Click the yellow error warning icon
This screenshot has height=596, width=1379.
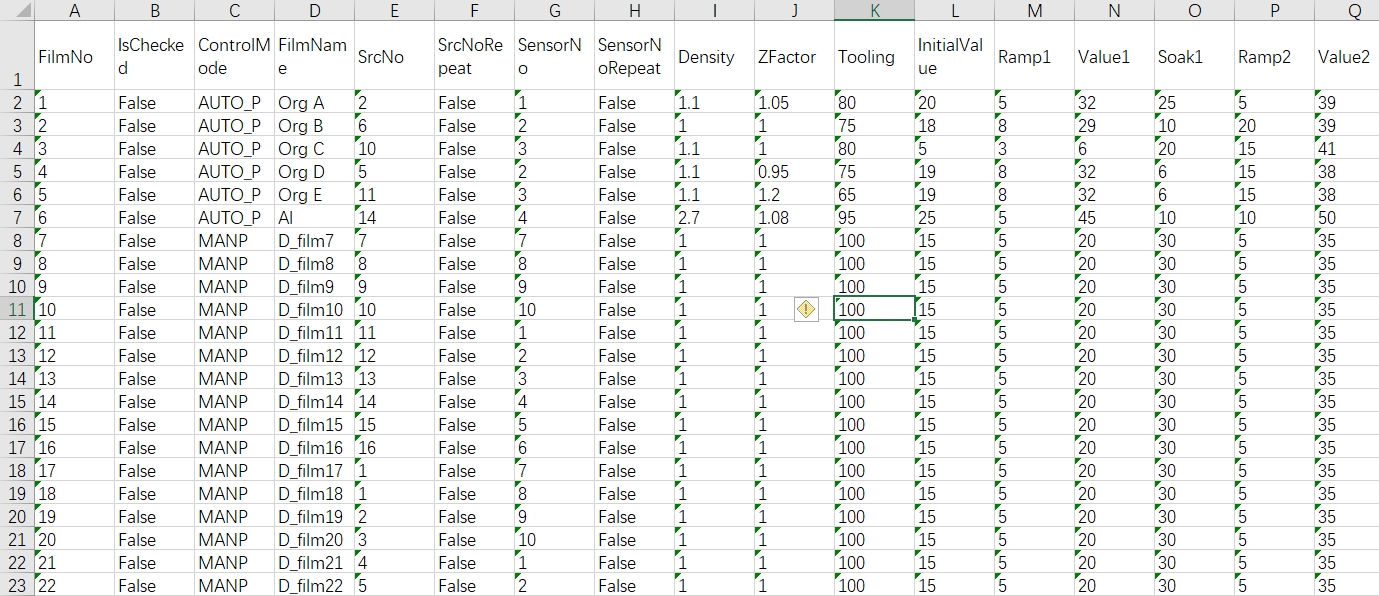tap(806, 310)
